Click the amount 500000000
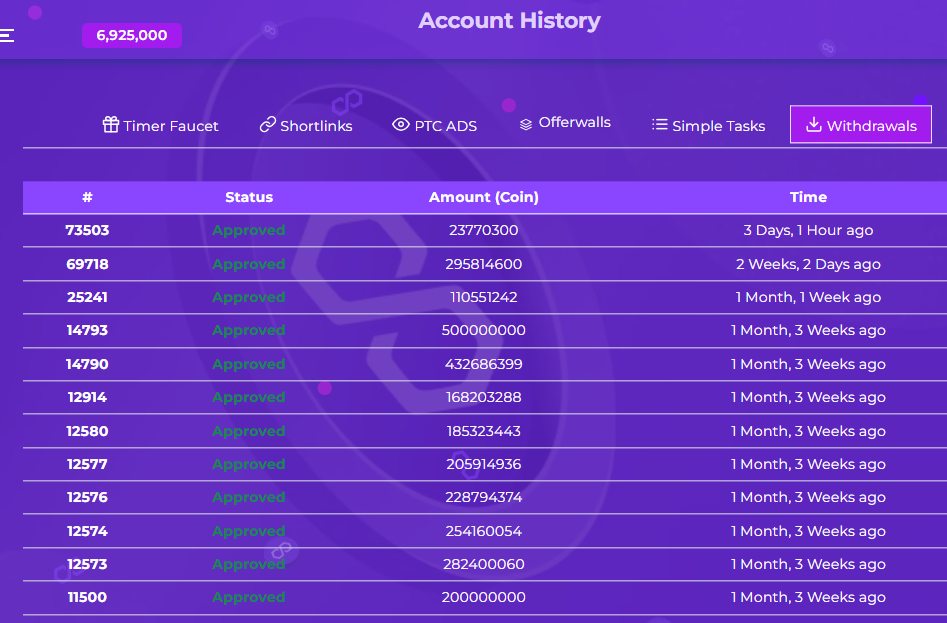 tap(484, 330)
